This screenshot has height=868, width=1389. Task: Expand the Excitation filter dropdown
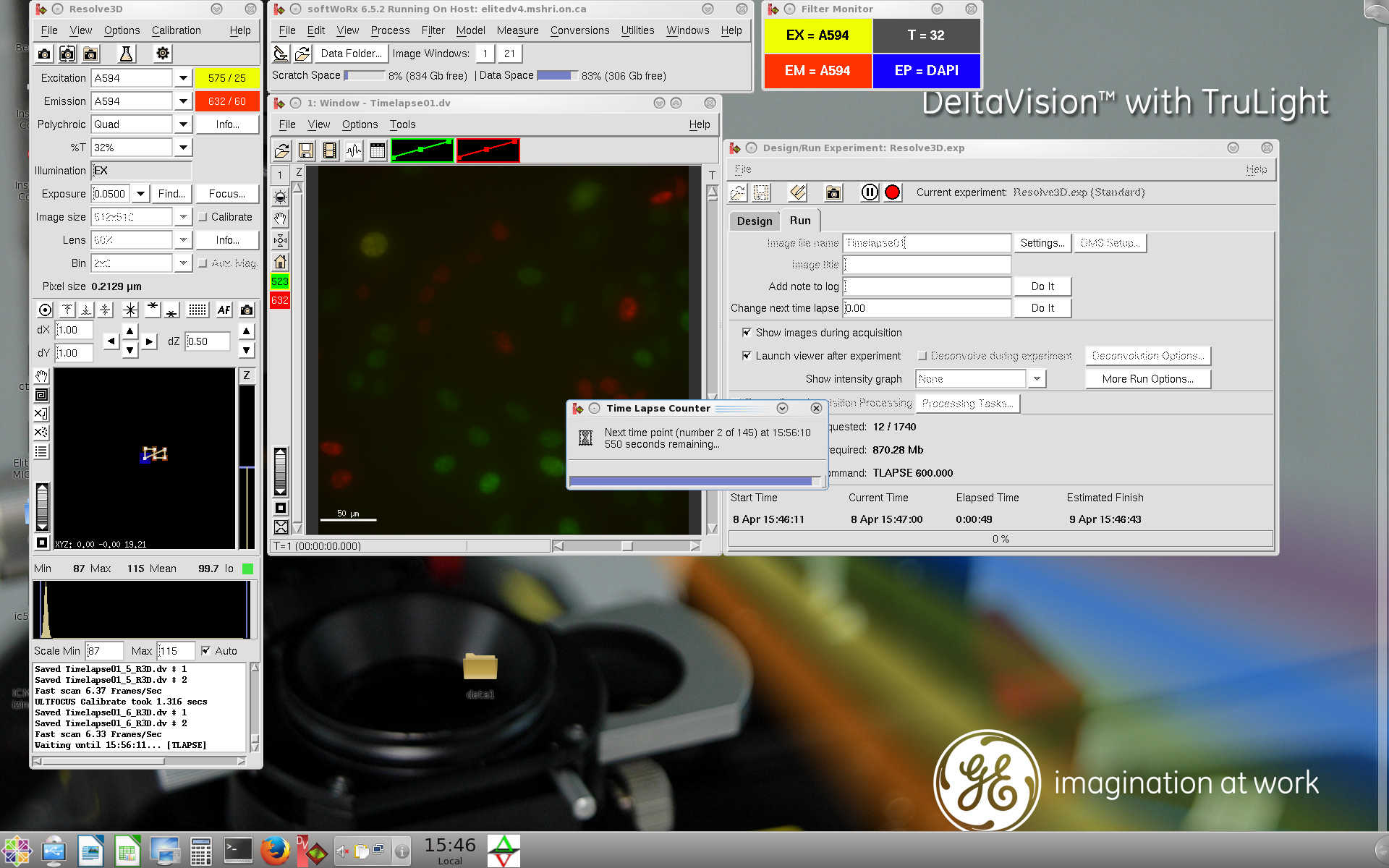coord(183,78)
